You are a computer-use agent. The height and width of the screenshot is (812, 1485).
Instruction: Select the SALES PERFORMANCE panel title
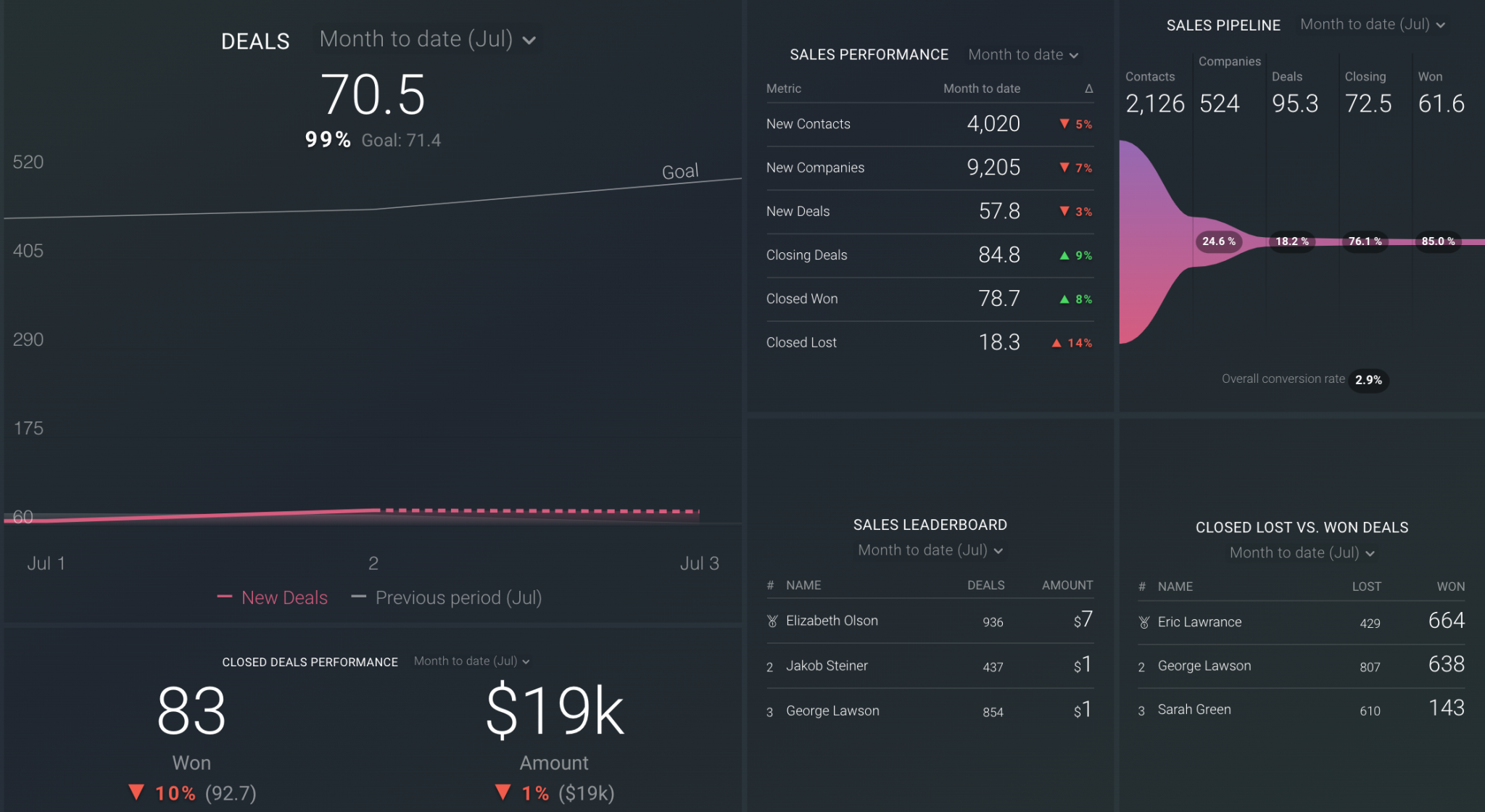(x=869, y=54)
